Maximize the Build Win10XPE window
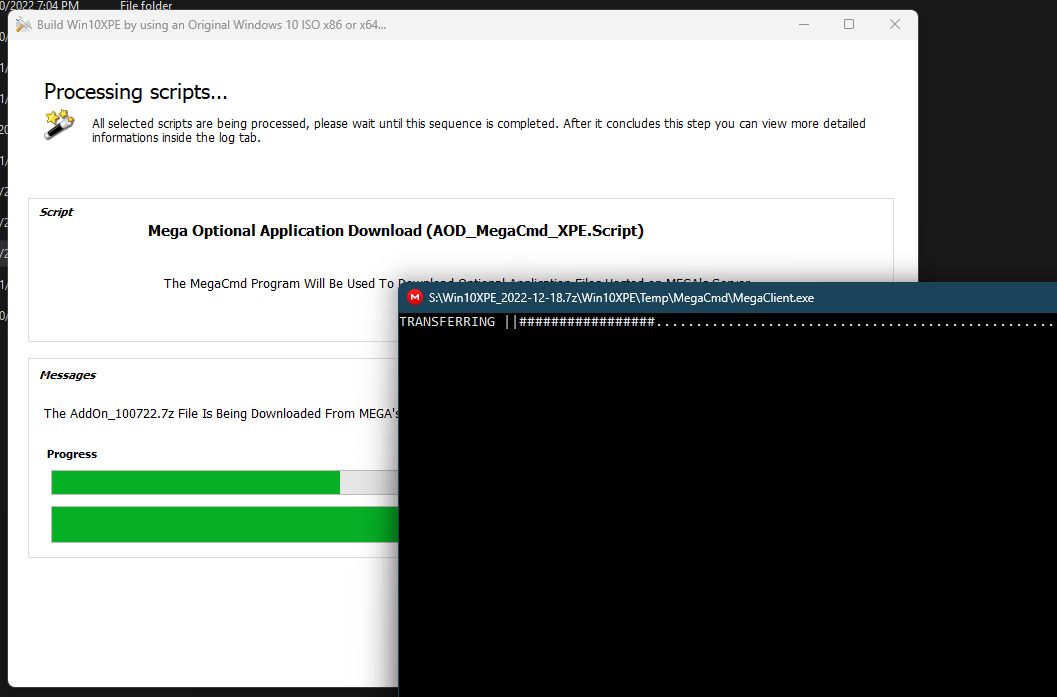This screenshot has height=697, width=1057. point(849,24)
